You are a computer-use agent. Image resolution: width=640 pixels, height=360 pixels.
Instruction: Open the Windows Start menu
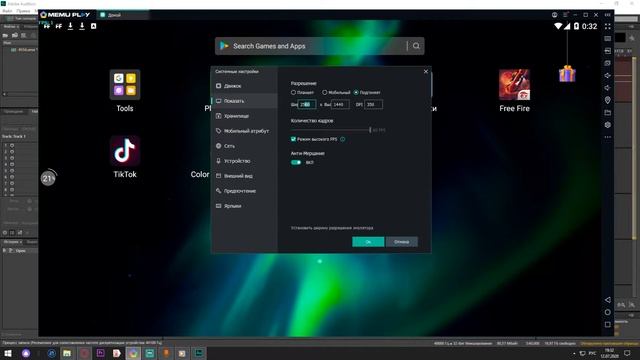[8, 353]
